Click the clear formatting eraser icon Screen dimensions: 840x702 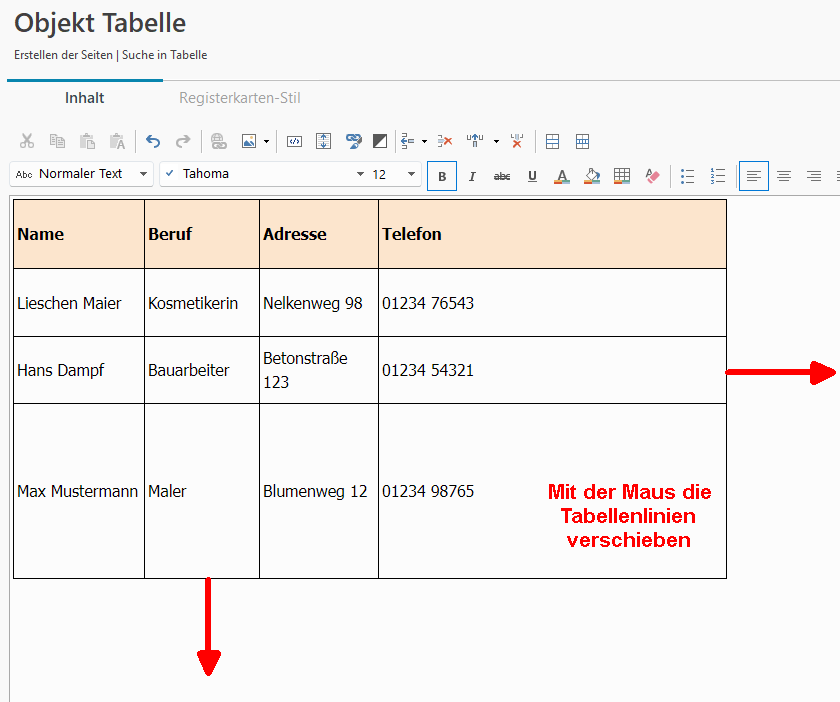coord(652,176)
